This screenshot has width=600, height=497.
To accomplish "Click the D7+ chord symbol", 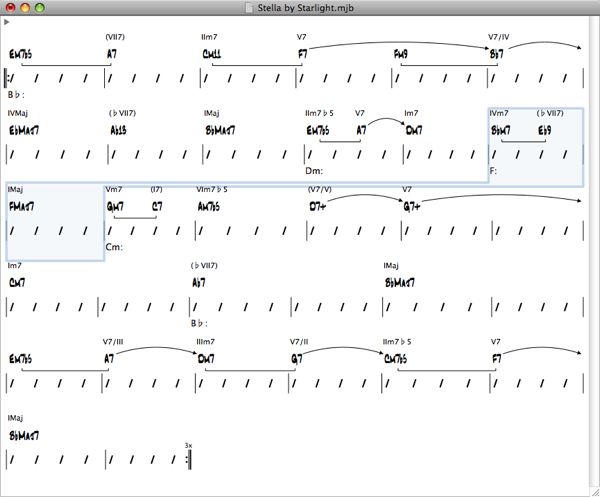I will (x=317, y=206).
